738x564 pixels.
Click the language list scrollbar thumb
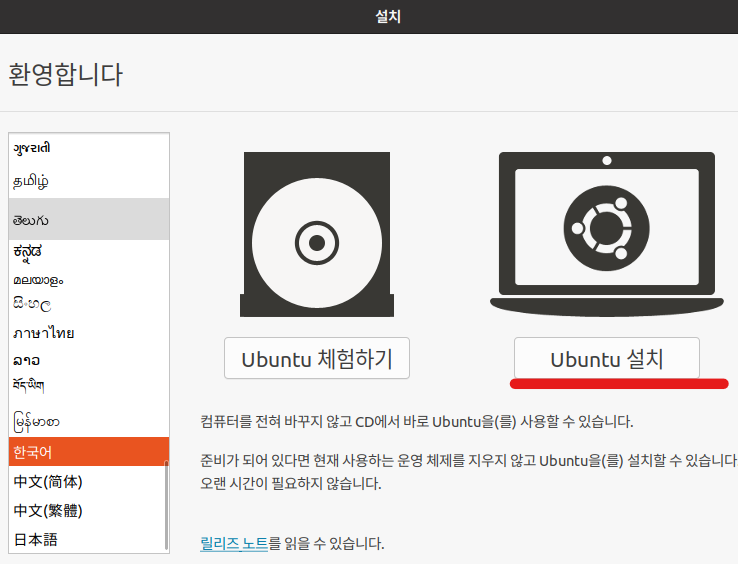[166, 505]
